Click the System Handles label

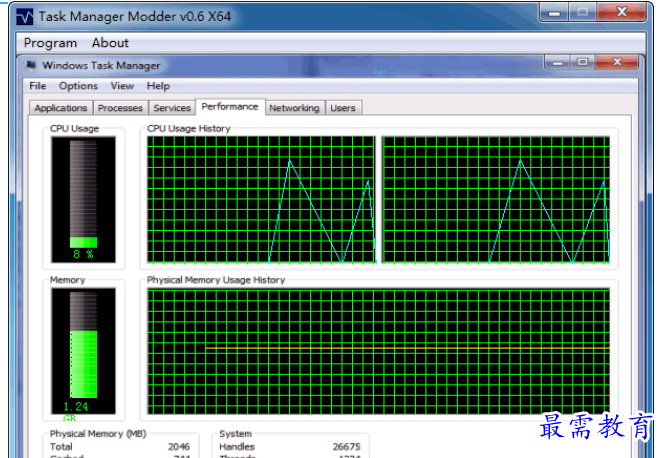coord(237,447)
